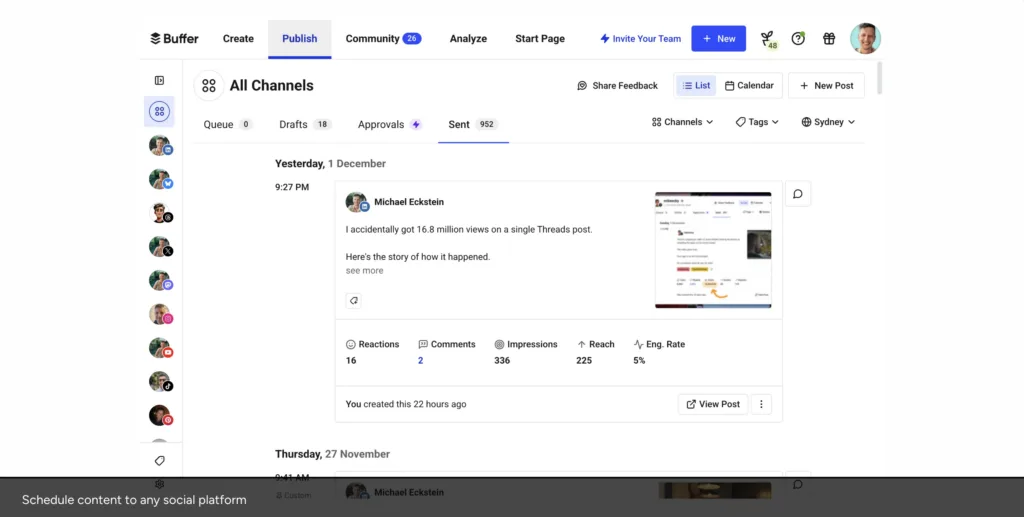
Task: Click the see more link
Action: tap(364, 270)
